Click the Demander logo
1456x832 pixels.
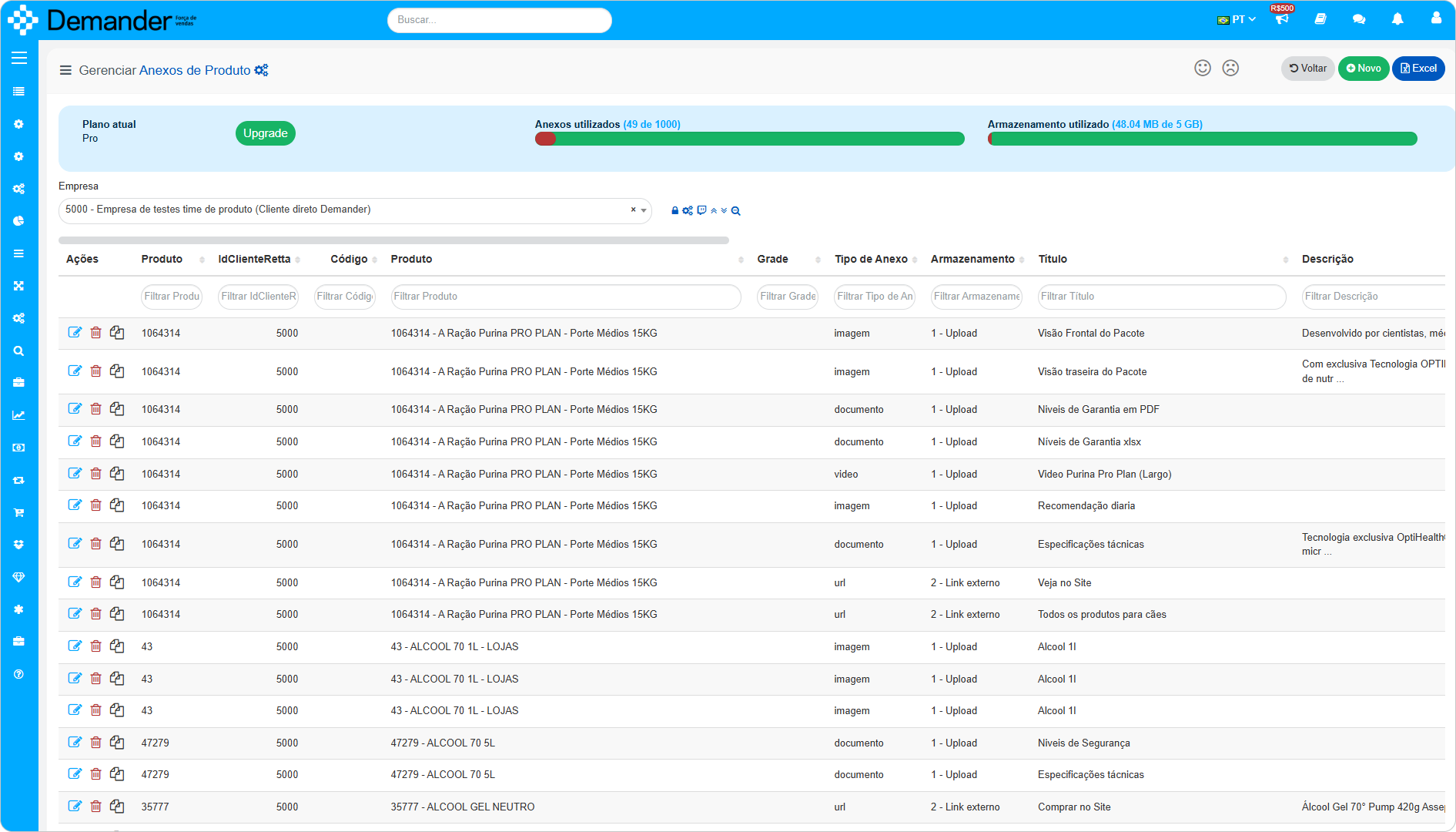click(x=102, y=20)
